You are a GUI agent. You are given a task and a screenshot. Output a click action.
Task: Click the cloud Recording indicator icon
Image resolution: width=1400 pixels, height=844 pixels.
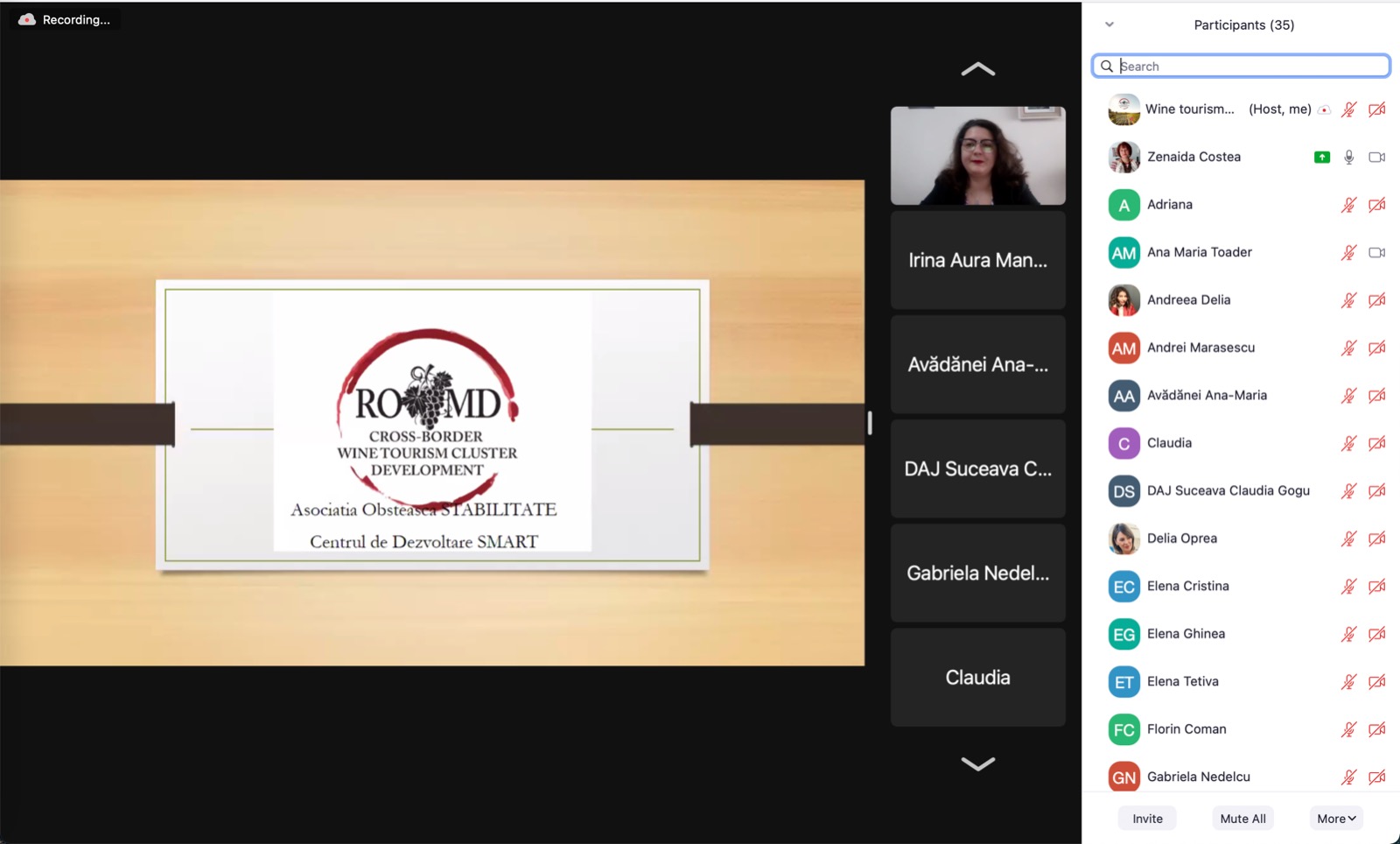27,19
